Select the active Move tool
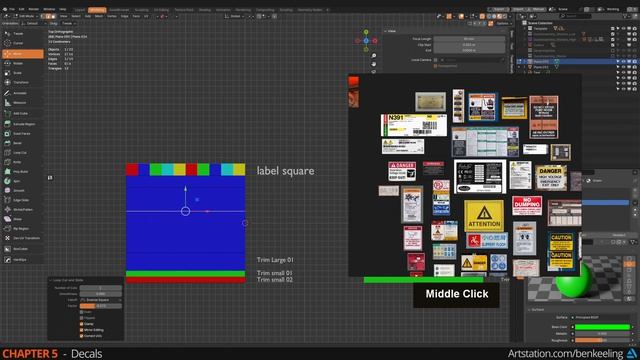Viewport: 640px width, 360px height. tap(22, 54)
